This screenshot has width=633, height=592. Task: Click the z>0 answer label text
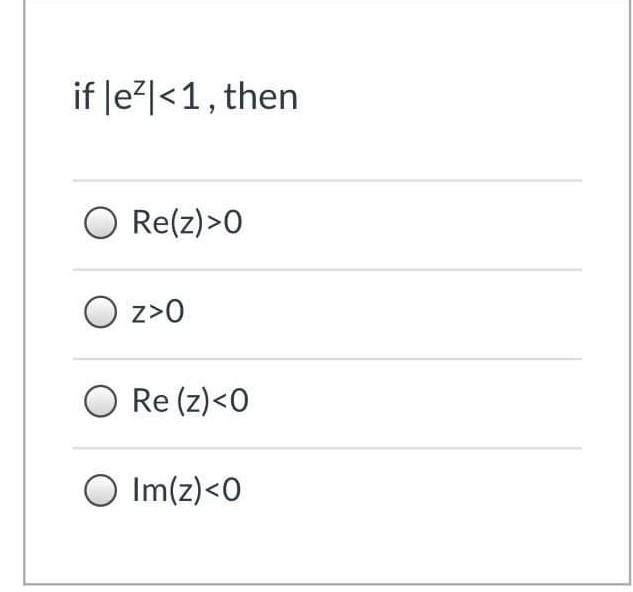[158, 312]
